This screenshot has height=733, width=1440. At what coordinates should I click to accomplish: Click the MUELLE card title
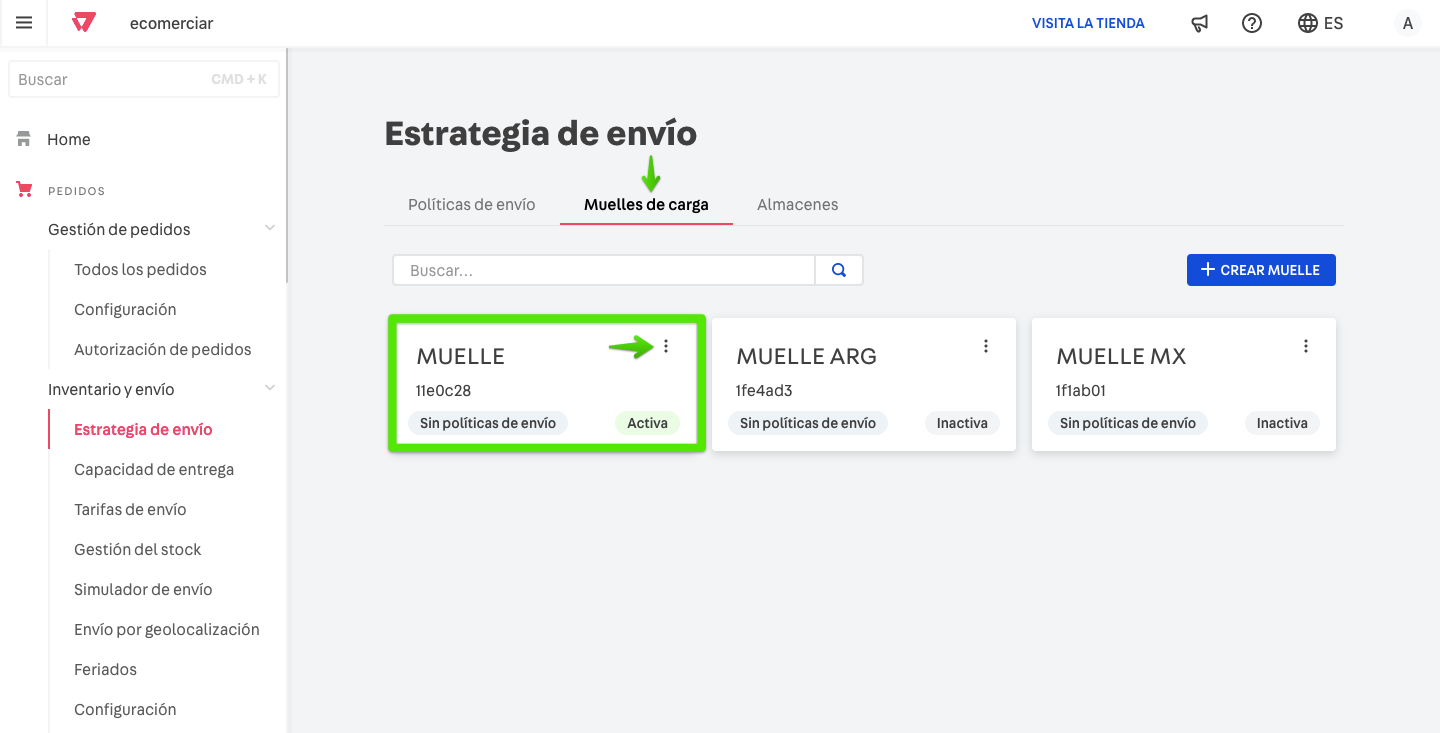[460, 356]
